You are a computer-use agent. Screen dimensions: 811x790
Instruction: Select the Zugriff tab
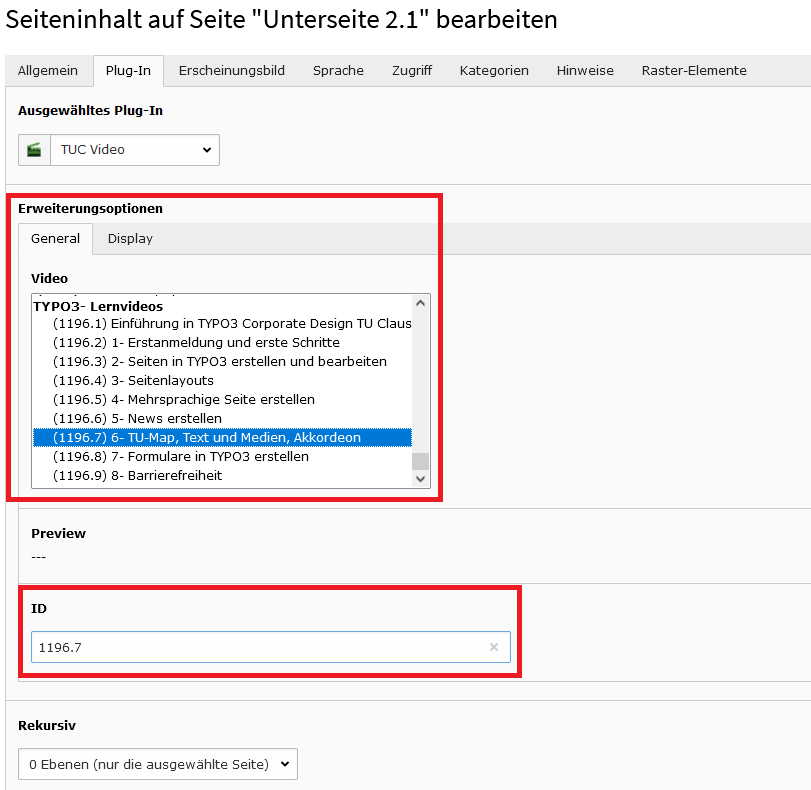pos(412,70)
